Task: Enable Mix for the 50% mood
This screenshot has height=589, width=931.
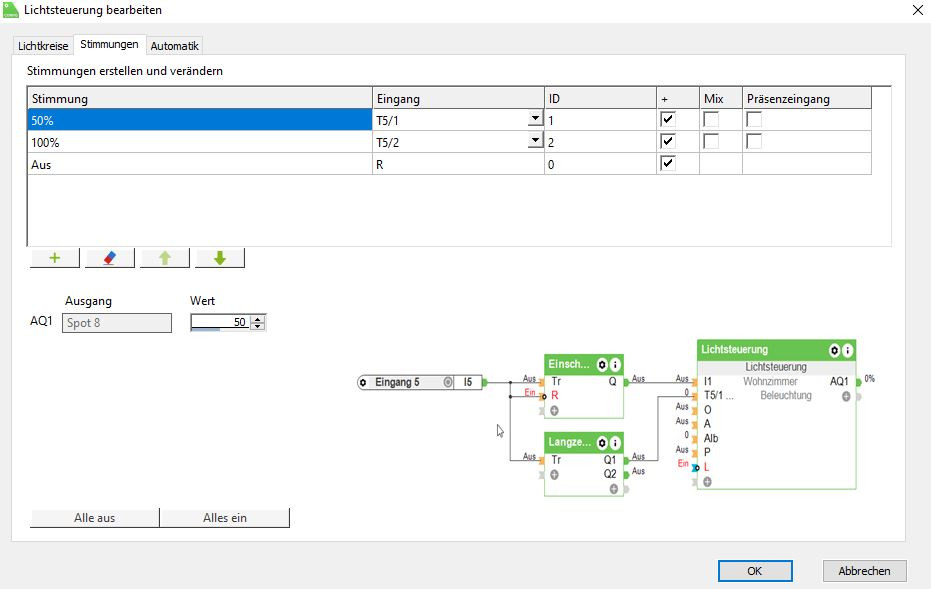Action: (x=711, y=119)
